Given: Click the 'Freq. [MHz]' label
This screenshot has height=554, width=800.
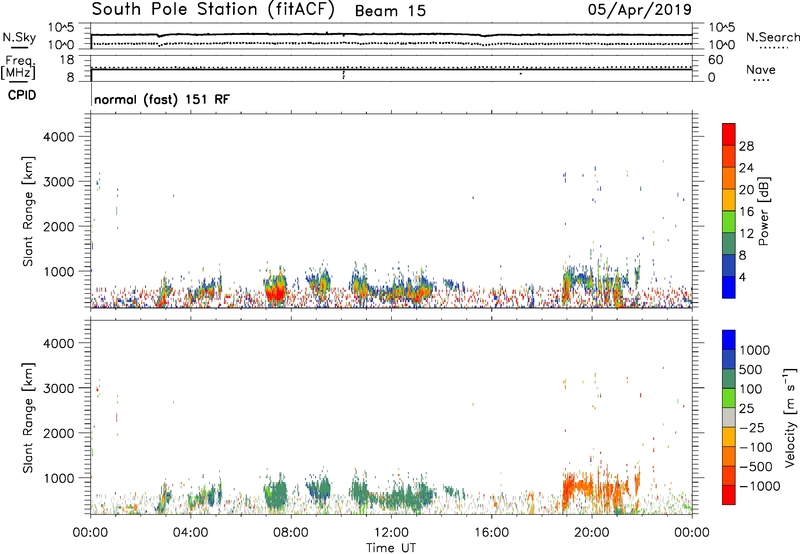Looking at the screenshot, I should tap(18, 68).
